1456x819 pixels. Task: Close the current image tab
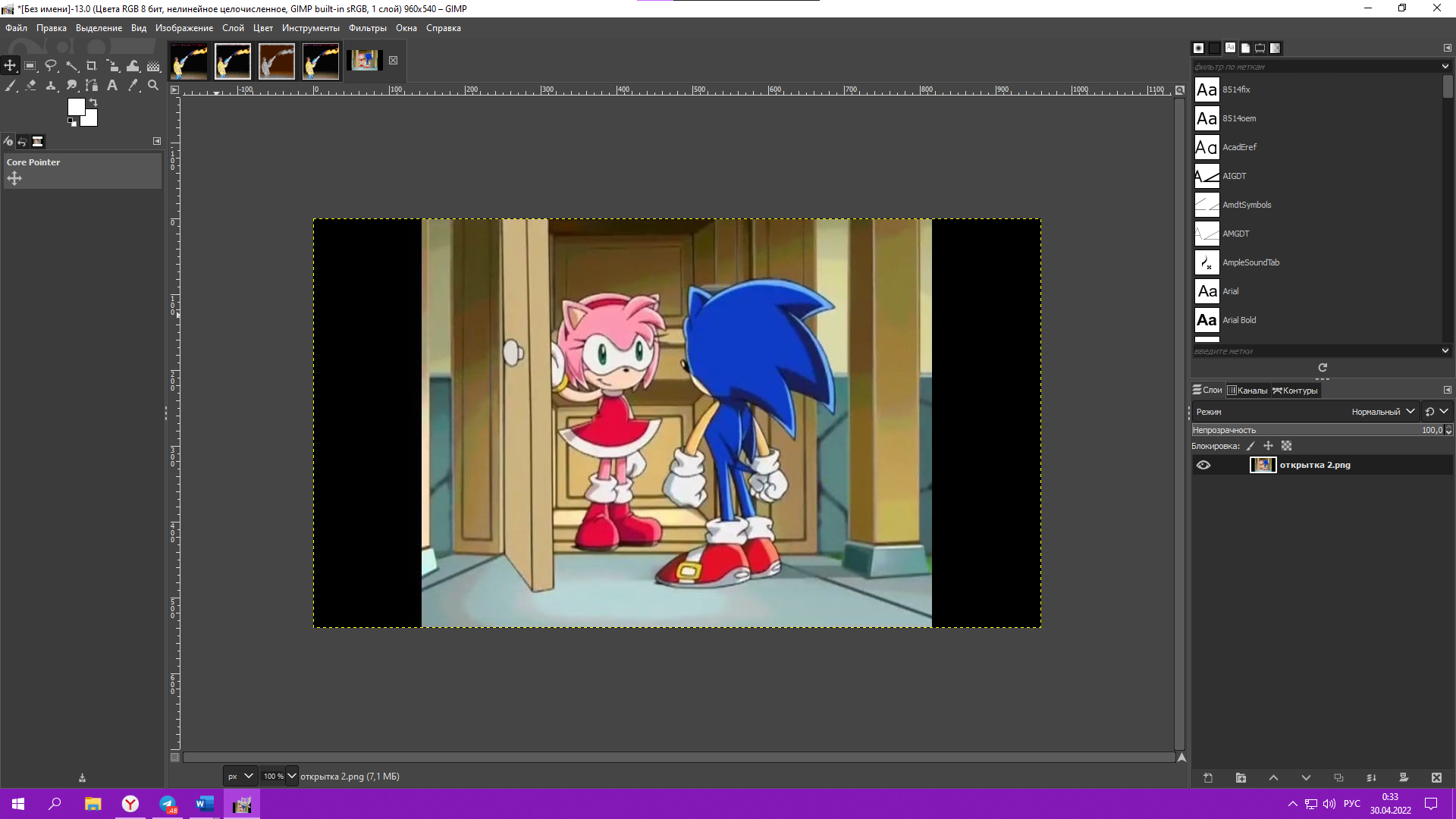(x=393, y=61)
